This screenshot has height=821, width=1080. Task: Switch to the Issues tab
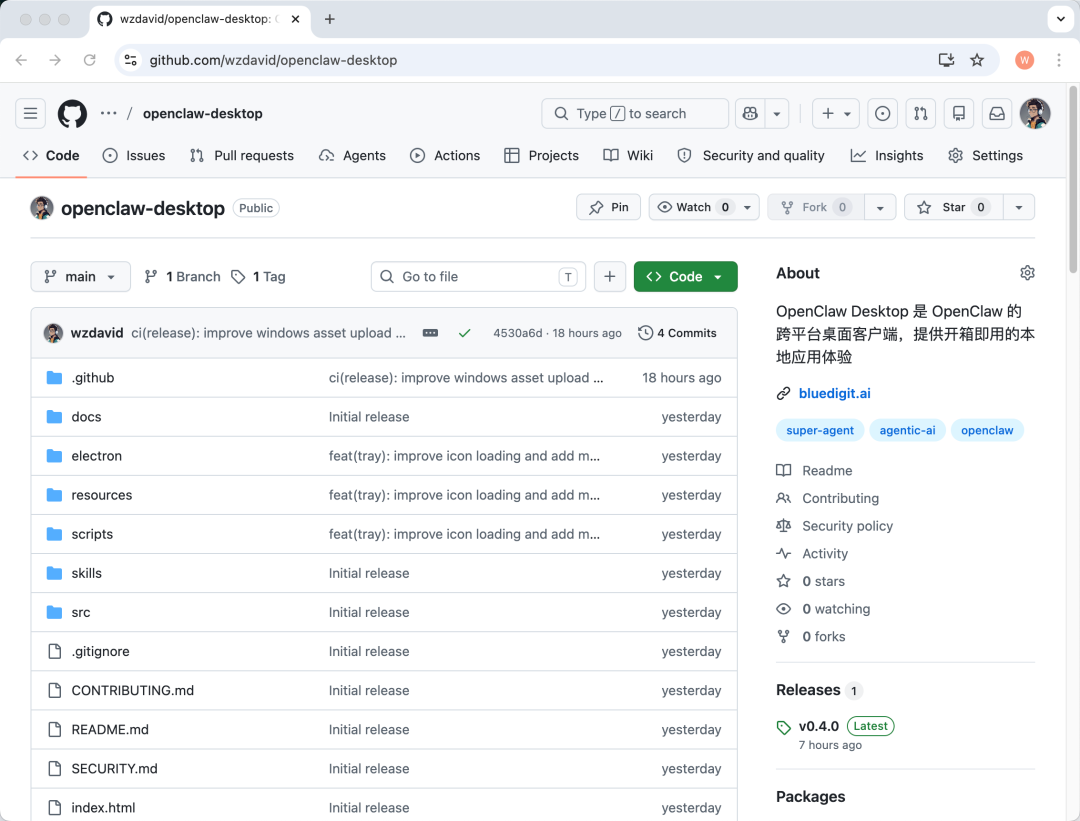click(134, 156)
